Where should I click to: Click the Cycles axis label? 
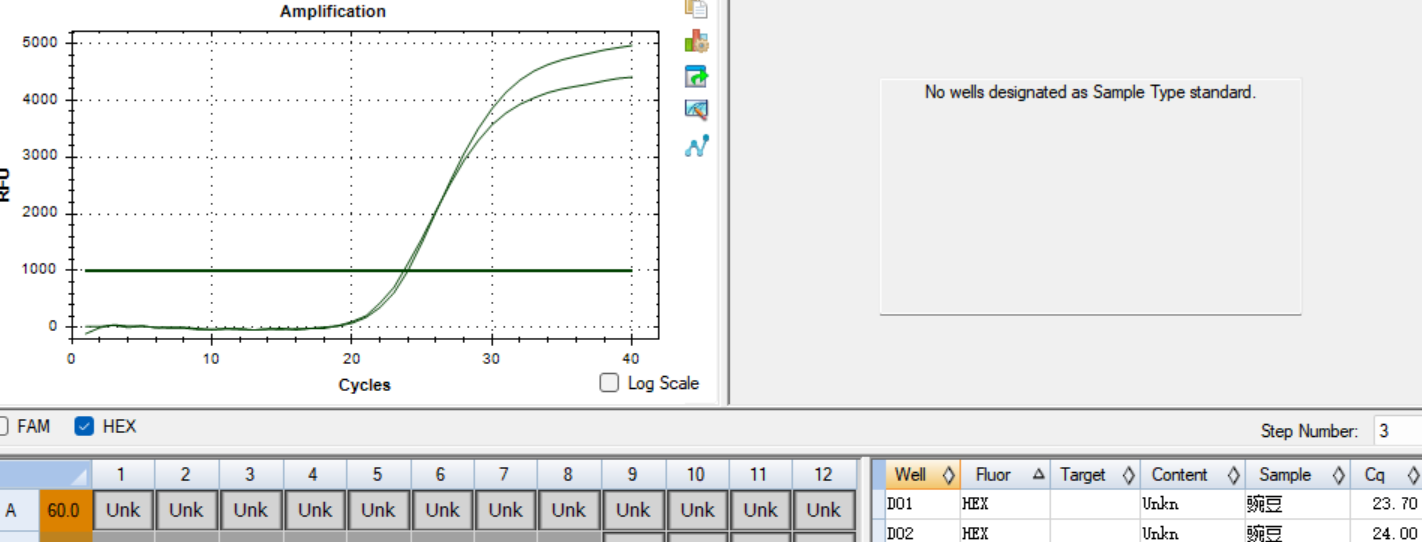point(365,385)
